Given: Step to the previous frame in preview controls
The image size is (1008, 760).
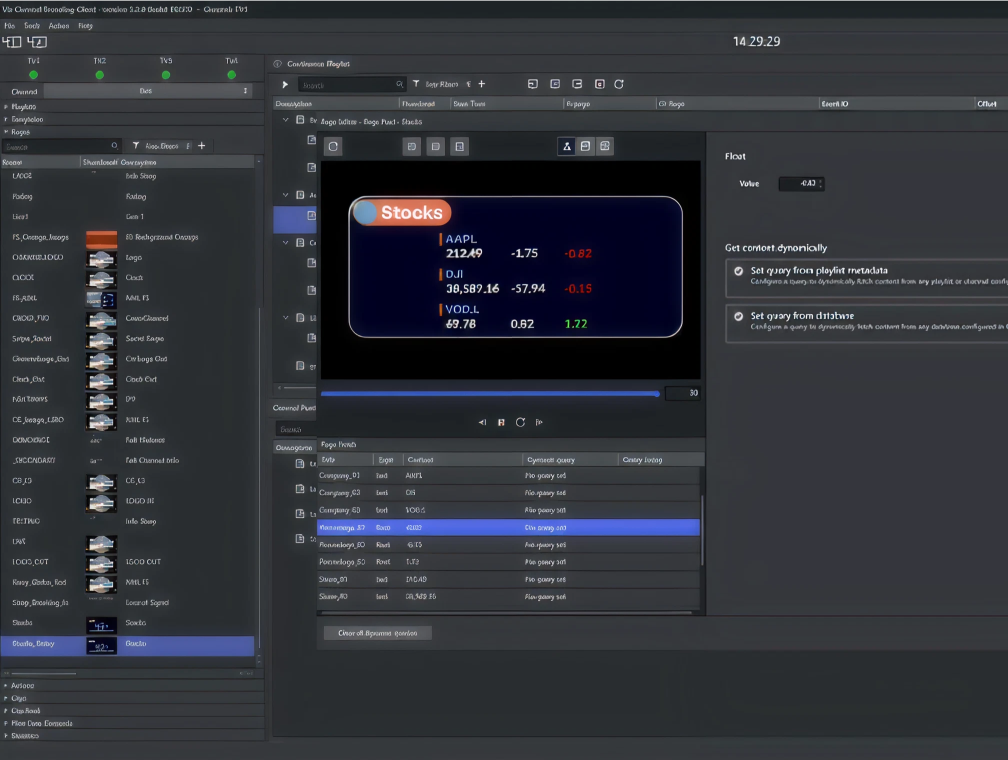Looking at the screenshot, I should click(482, 422).
